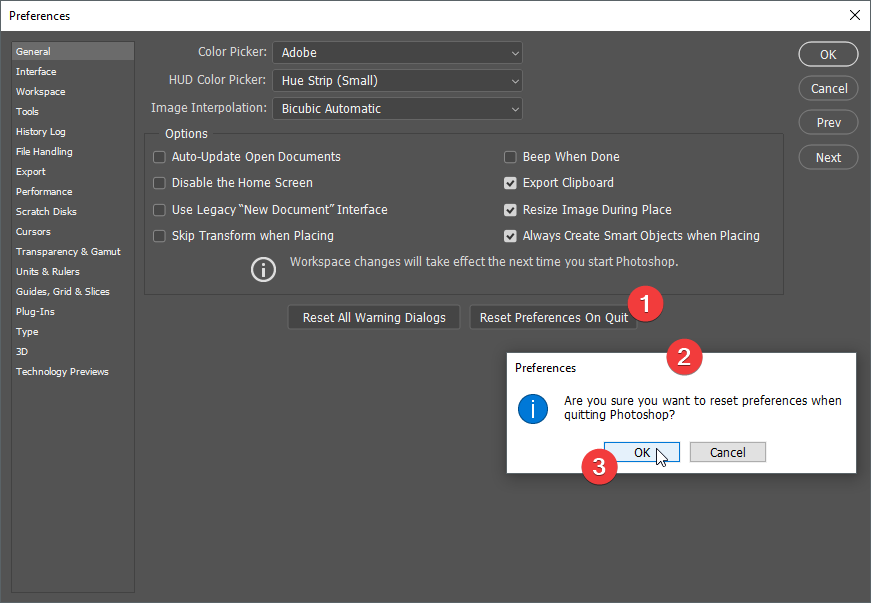Turn off Resize Image During Place

510,210
